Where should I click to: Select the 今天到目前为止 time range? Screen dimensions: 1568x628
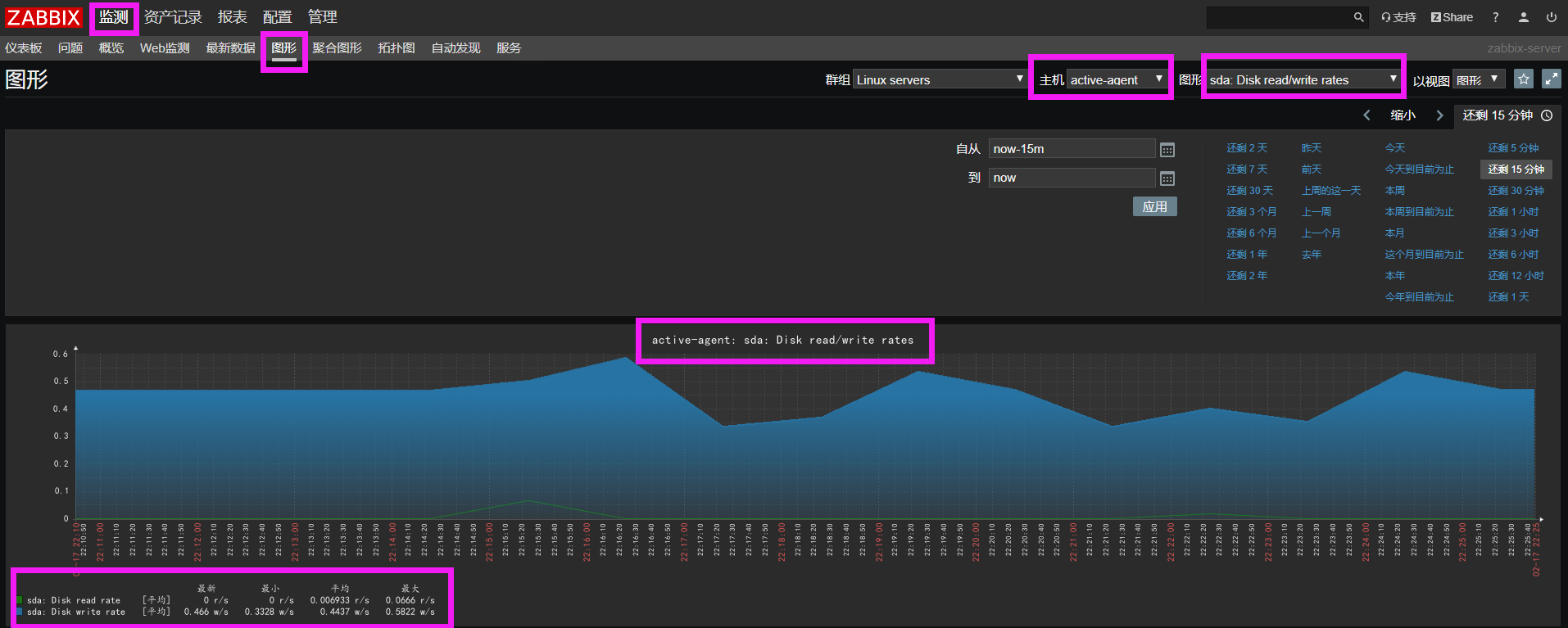(1420, 169)
